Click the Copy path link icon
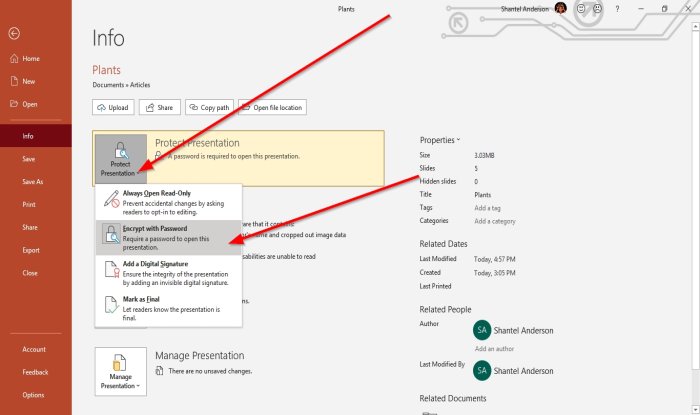This screenshot has width=700, height=415. 194,107
